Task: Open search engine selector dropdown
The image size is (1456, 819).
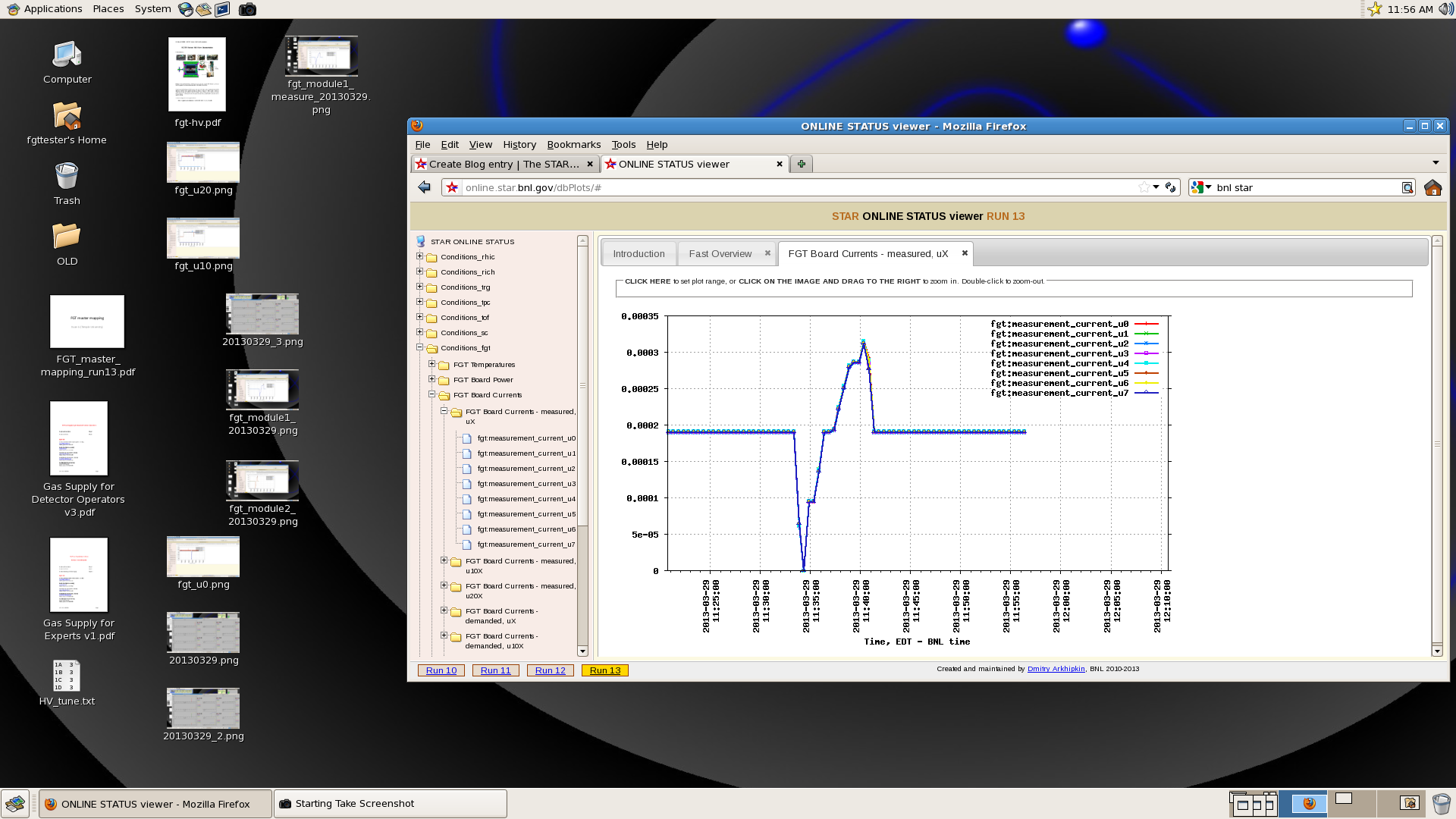Action: [1201, 187]
